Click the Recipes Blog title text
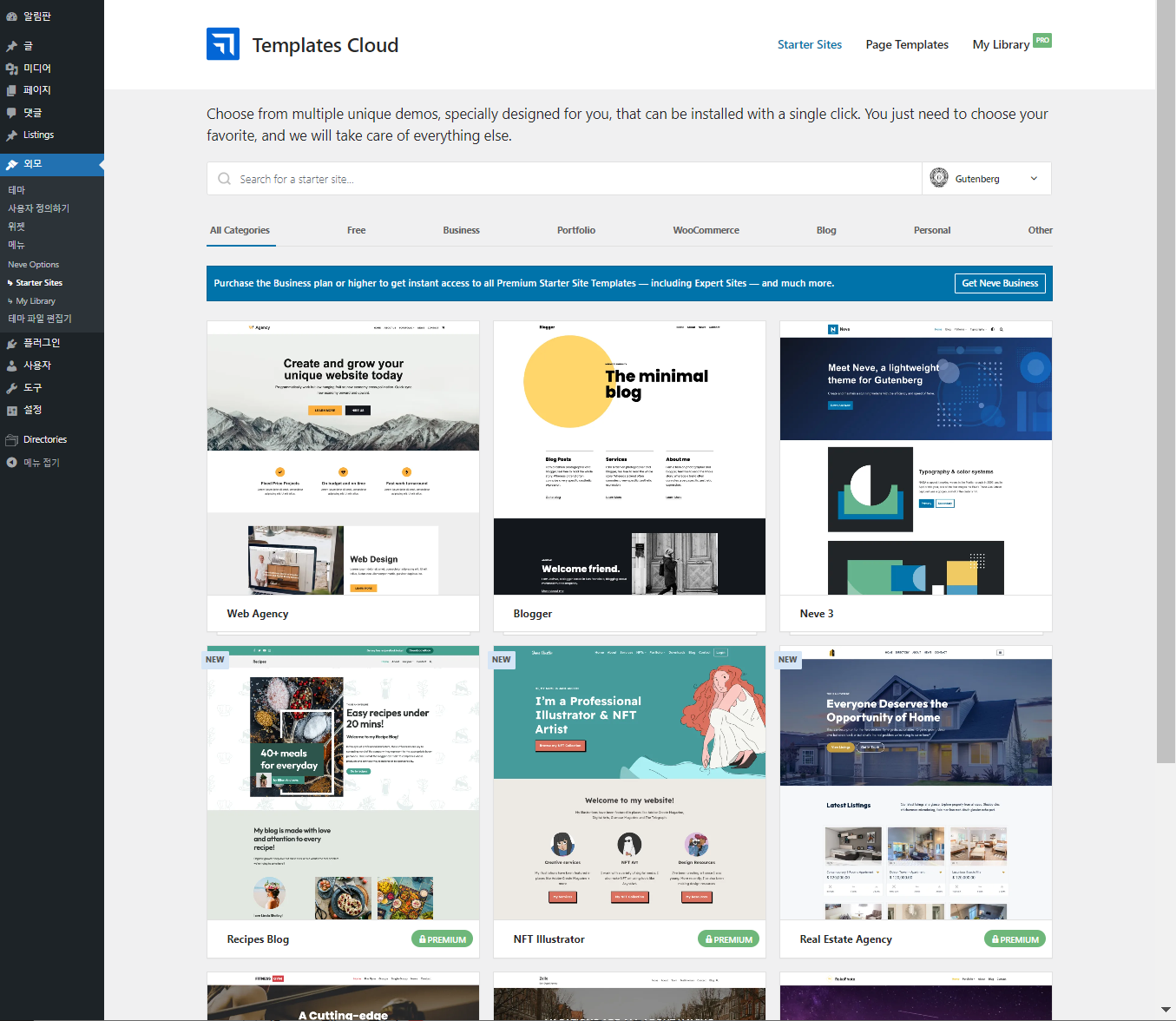This screenshot has width=1176, height=1021. point(258,939)
